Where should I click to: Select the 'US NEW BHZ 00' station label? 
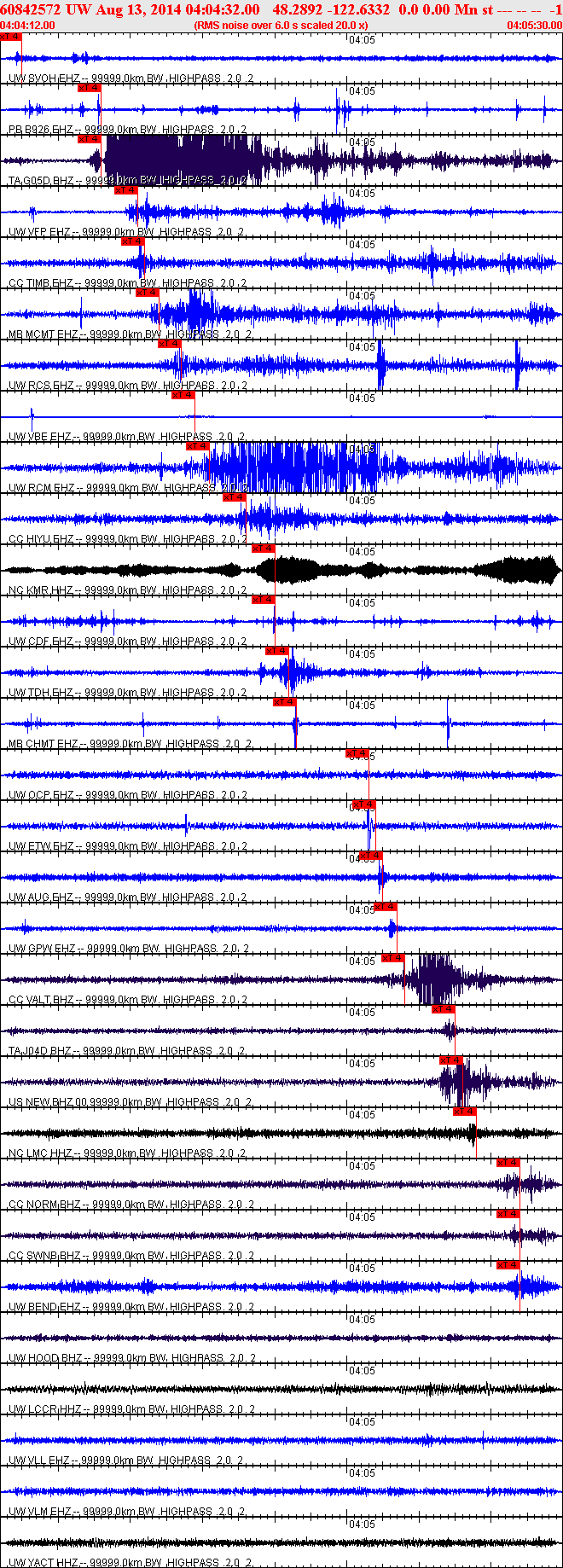pos(48,1102)
